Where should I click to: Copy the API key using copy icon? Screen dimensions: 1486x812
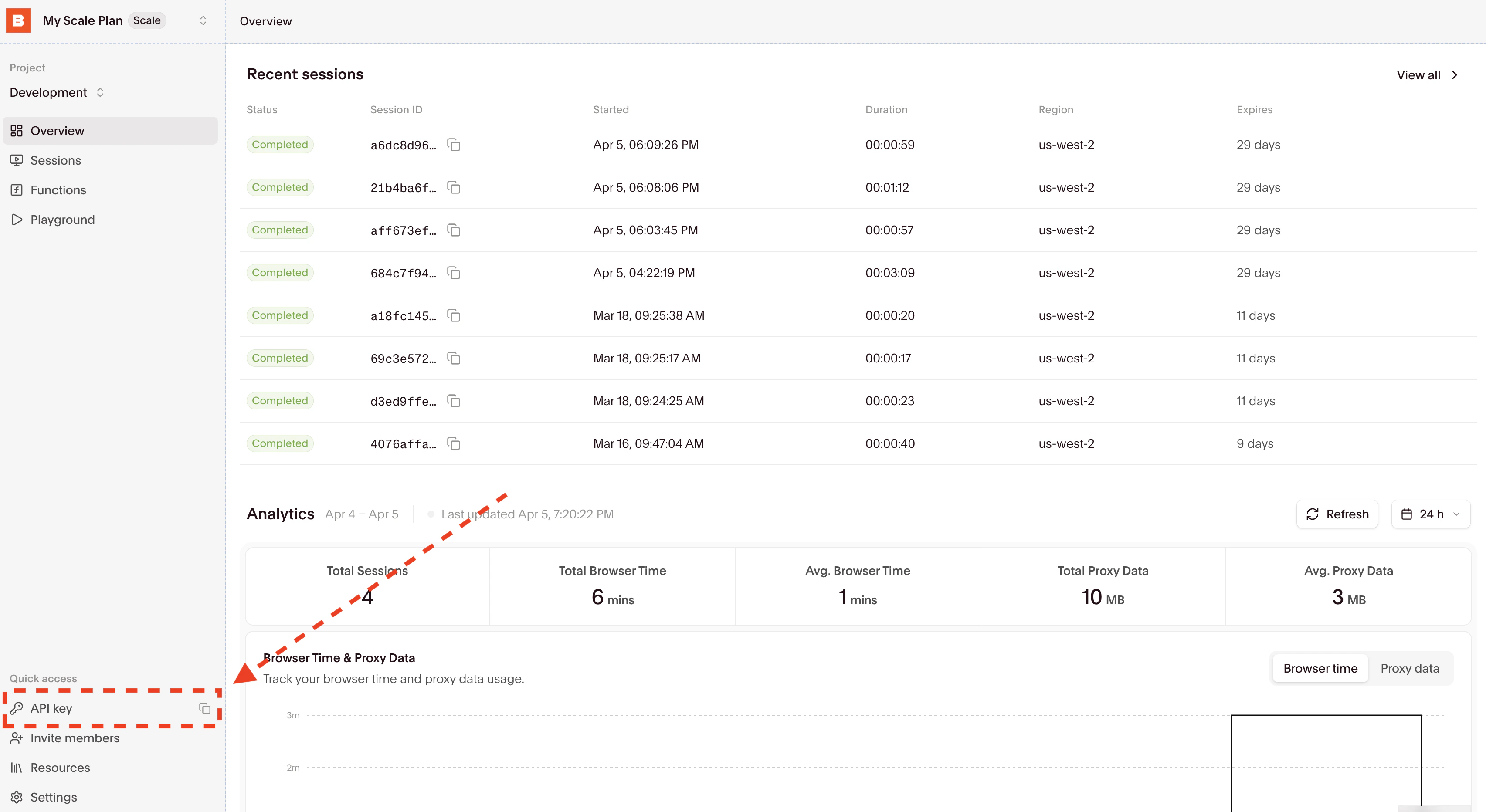click(205, 708)
